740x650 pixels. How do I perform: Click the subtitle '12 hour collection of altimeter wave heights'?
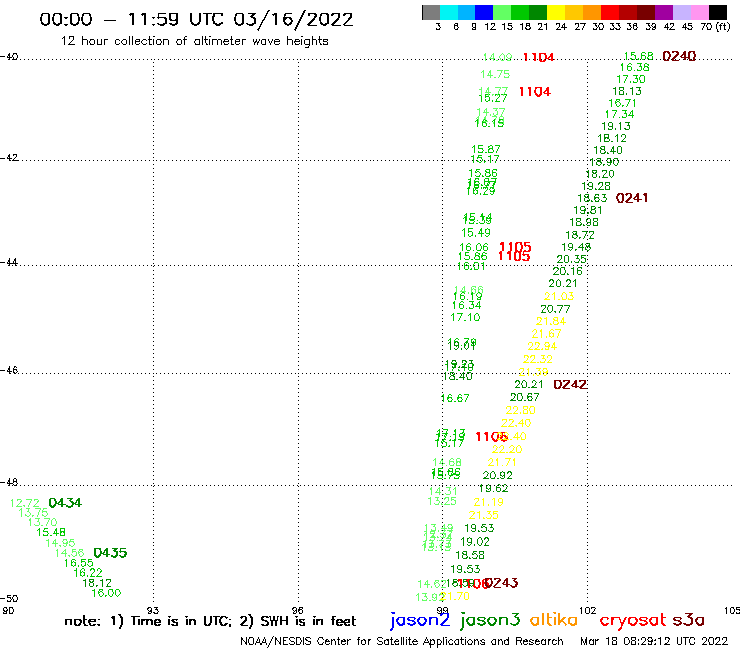(194, 41)
